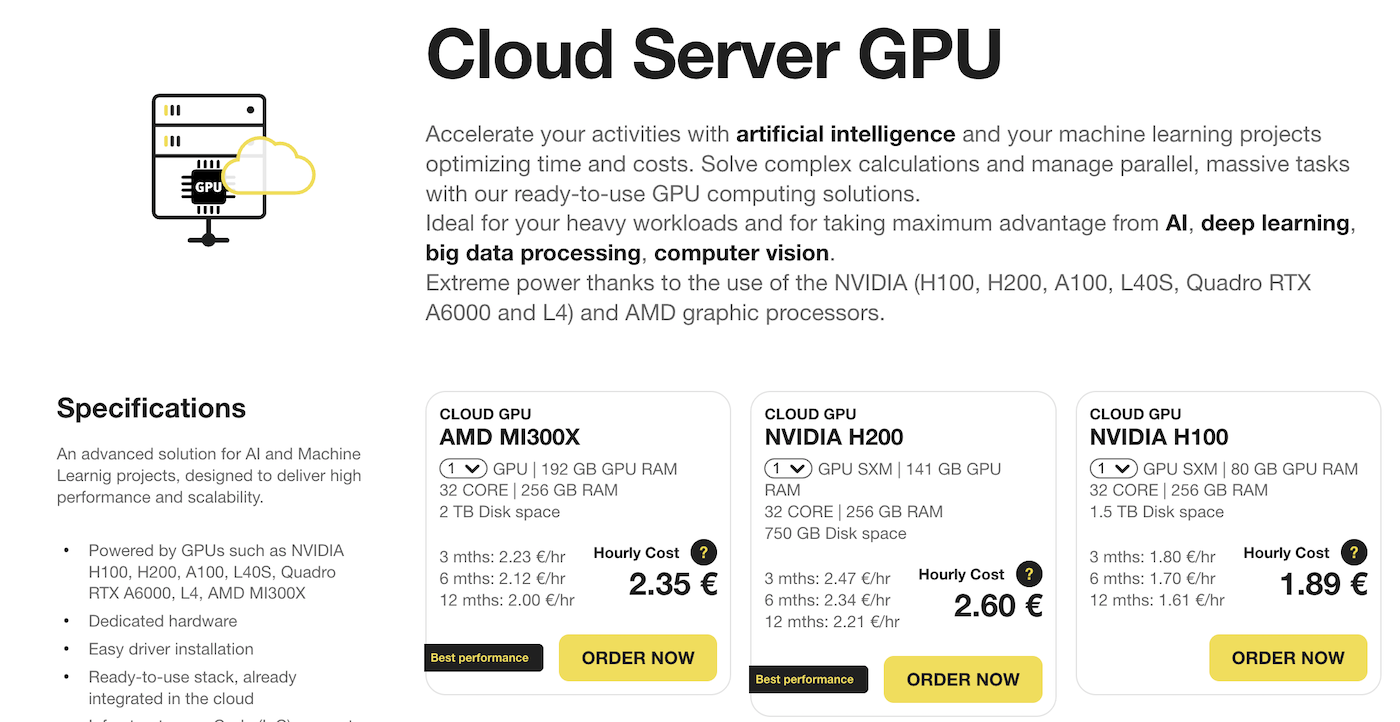
Task: Open the GPU count dropdown for NVIDIA H200
Action: (x=787, y=468)
